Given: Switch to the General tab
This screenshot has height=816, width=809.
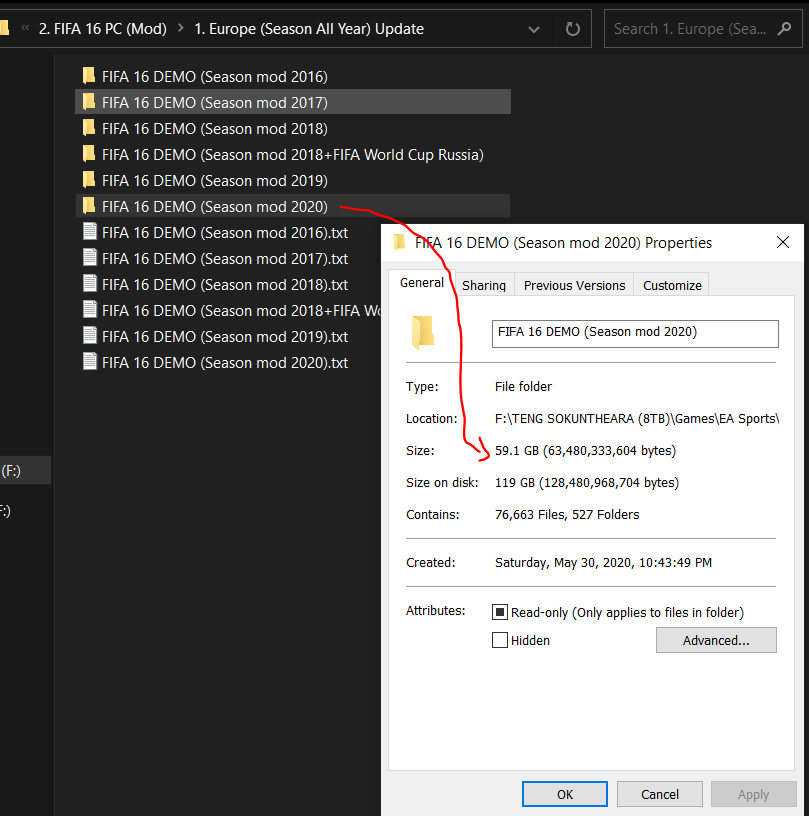Looking at the screenshot, I should 421,283.
